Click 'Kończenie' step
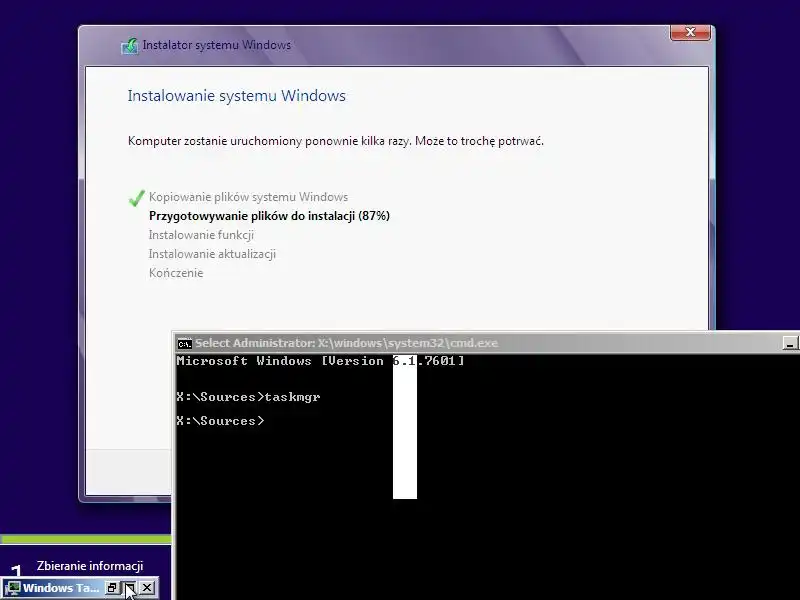The image size is (800, 600). (x=176, y=272)
